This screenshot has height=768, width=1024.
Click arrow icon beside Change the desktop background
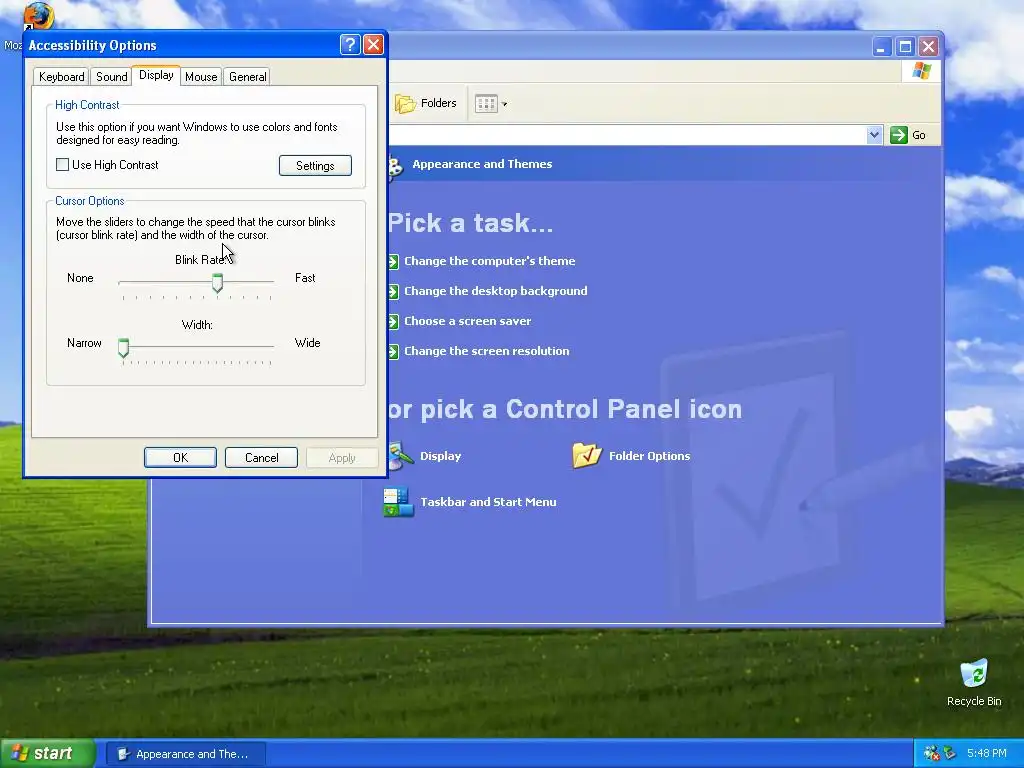pyautogui.click(x=393, y=291)
